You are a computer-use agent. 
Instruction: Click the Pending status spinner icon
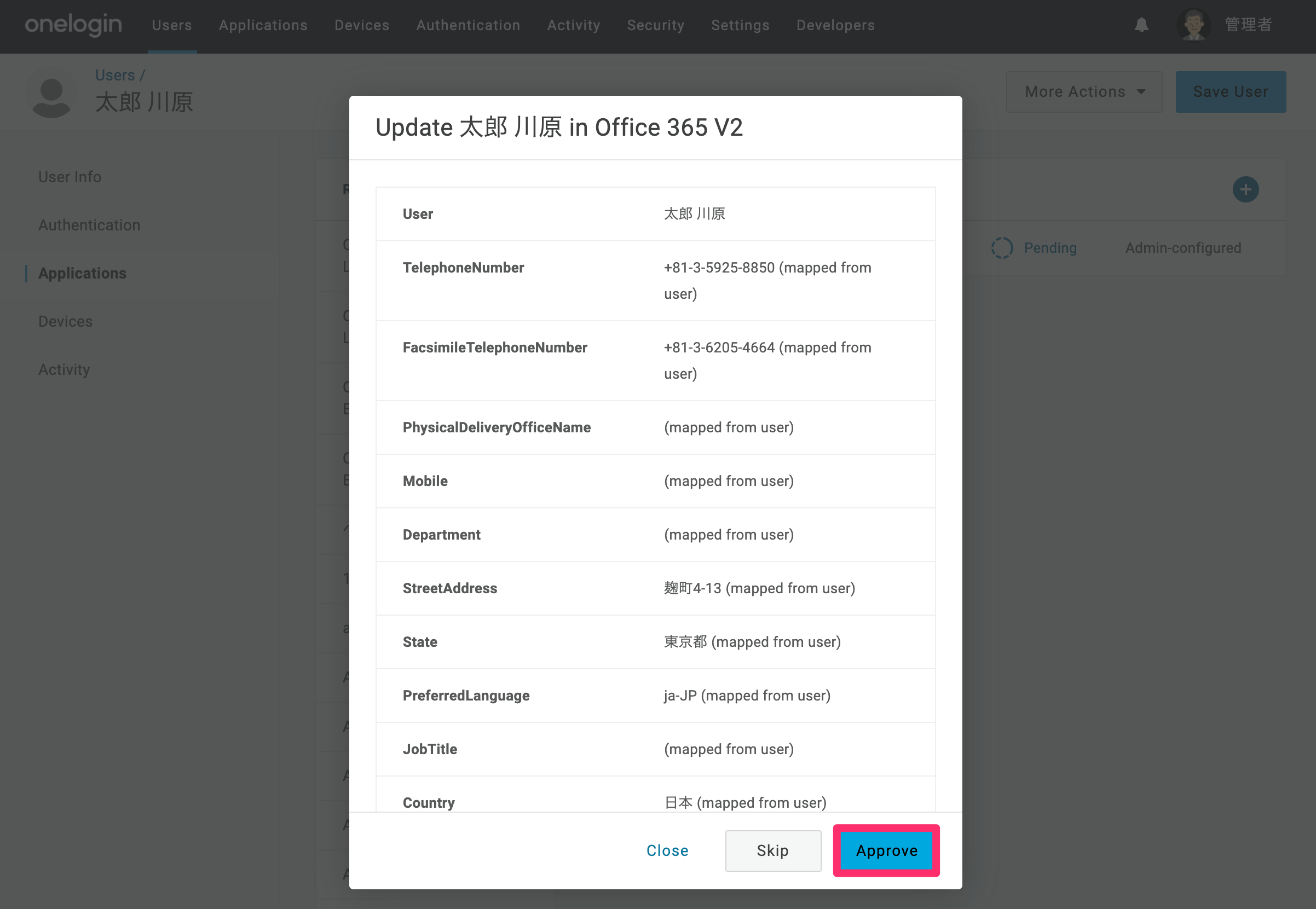tap(1002, 248)
